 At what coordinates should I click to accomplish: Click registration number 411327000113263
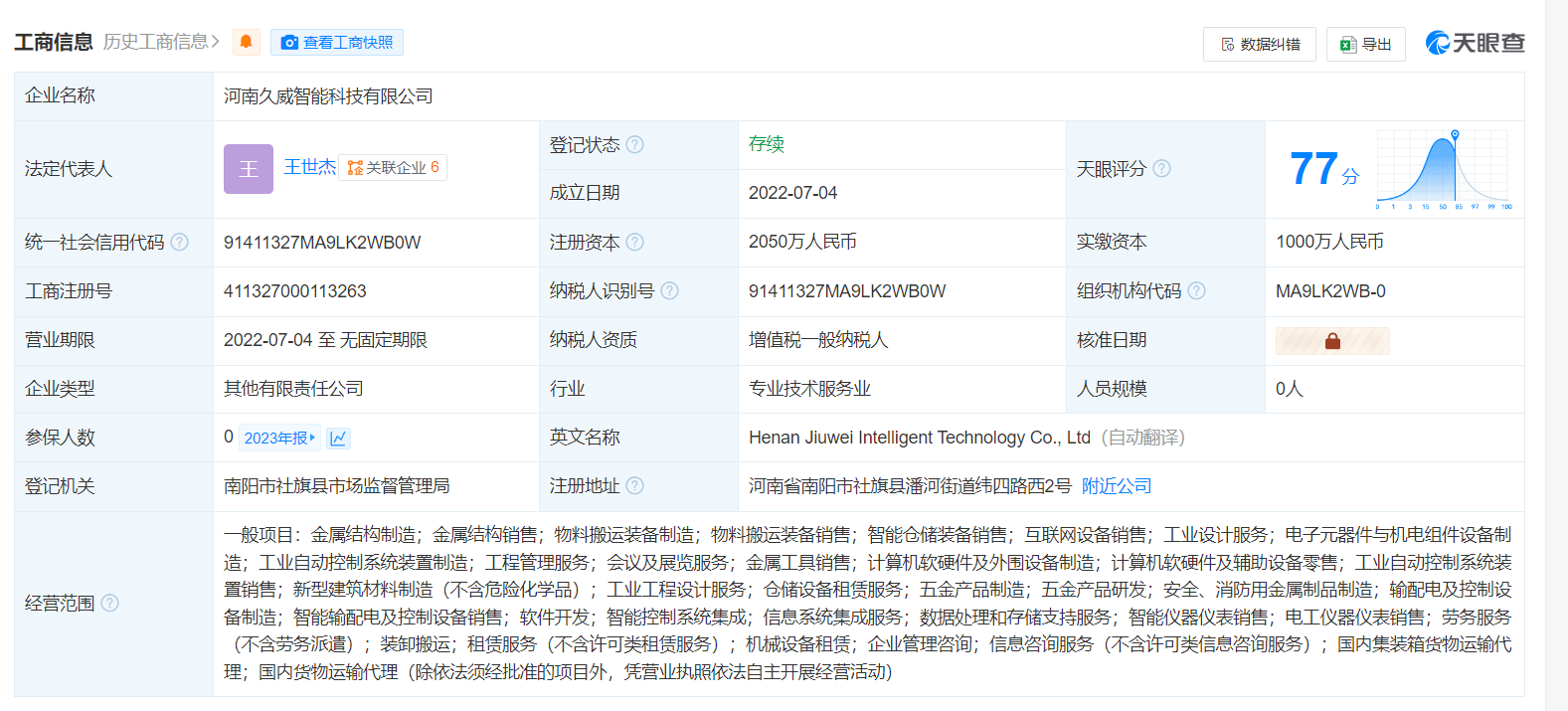pyautogui.click(x=295, y=290)
